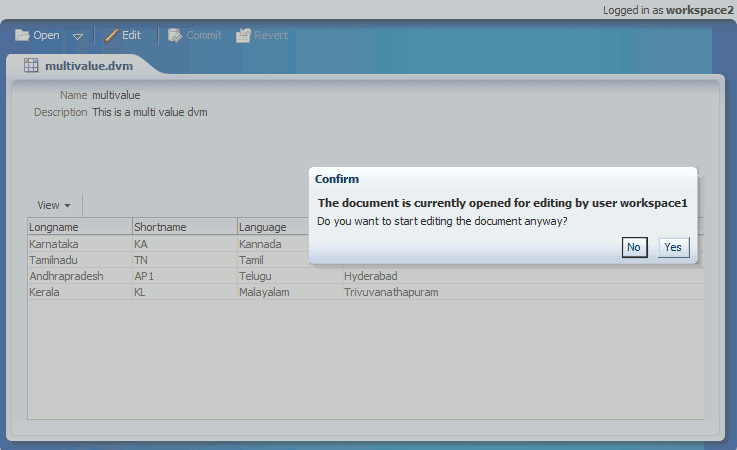Sort by the Longname column header
Image resolution: width=737 pixels, height=450 pixels.
pyautogui.click(x=79, y=227)
